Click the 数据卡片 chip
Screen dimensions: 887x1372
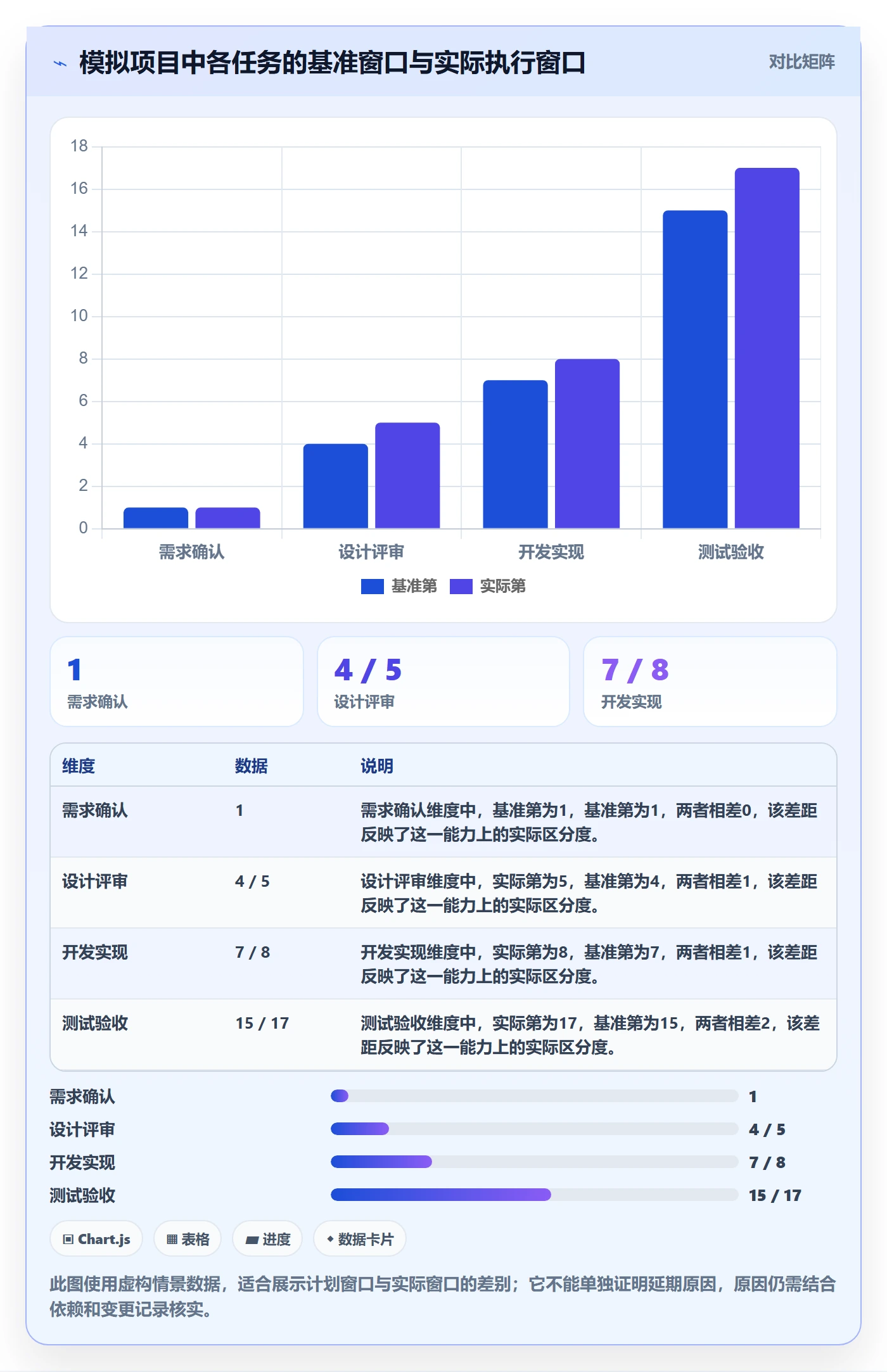pos(360,1239)
